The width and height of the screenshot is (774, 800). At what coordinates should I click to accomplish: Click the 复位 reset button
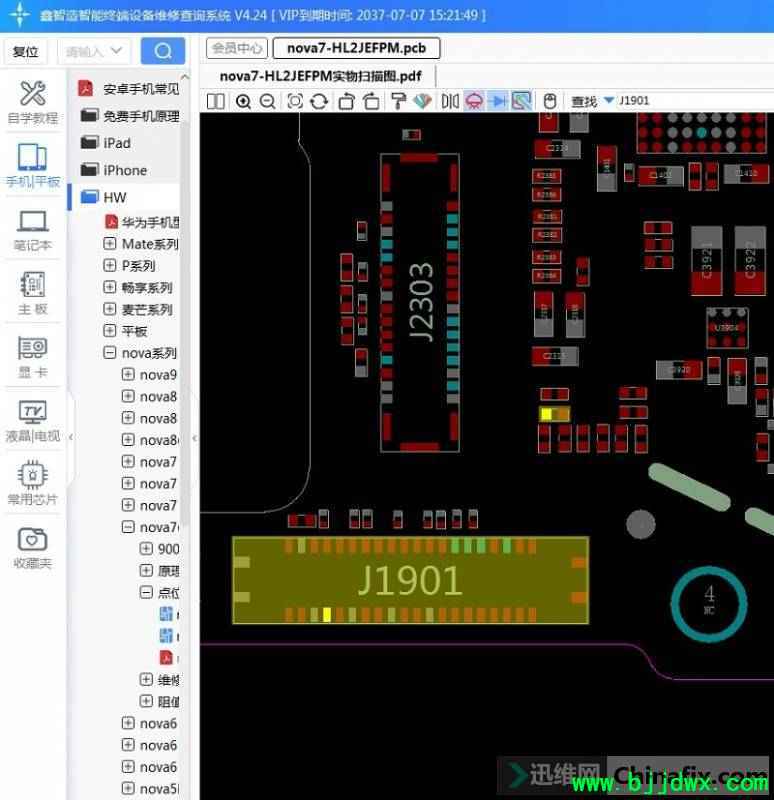coord(25,52)
